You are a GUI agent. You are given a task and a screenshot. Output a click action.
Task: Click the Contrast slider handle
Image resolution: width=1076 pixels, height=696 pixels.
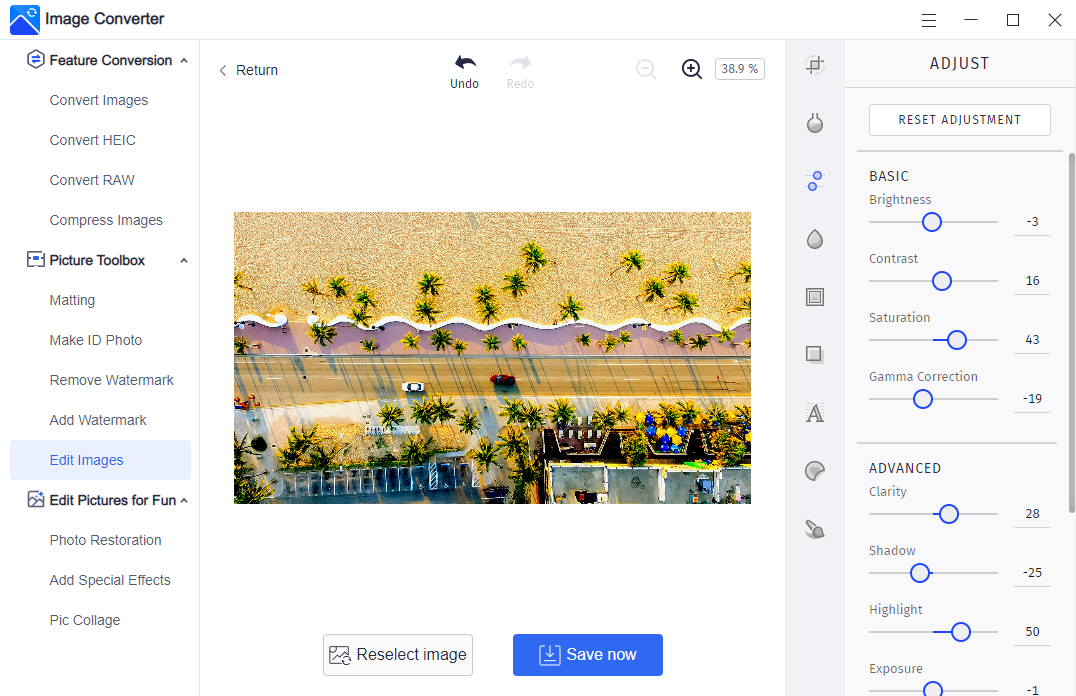pos(942,281)
